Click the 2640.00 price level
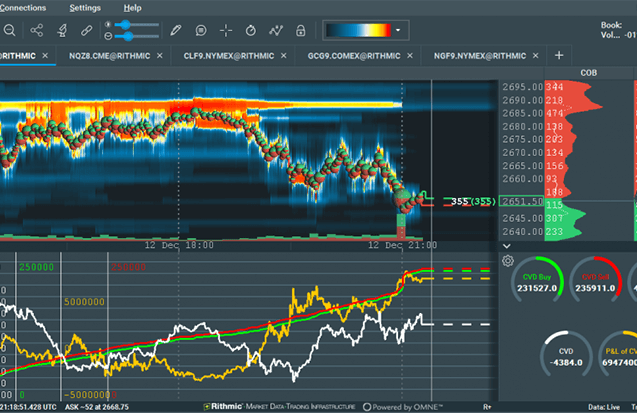The image size is (637, 413). 522,231
